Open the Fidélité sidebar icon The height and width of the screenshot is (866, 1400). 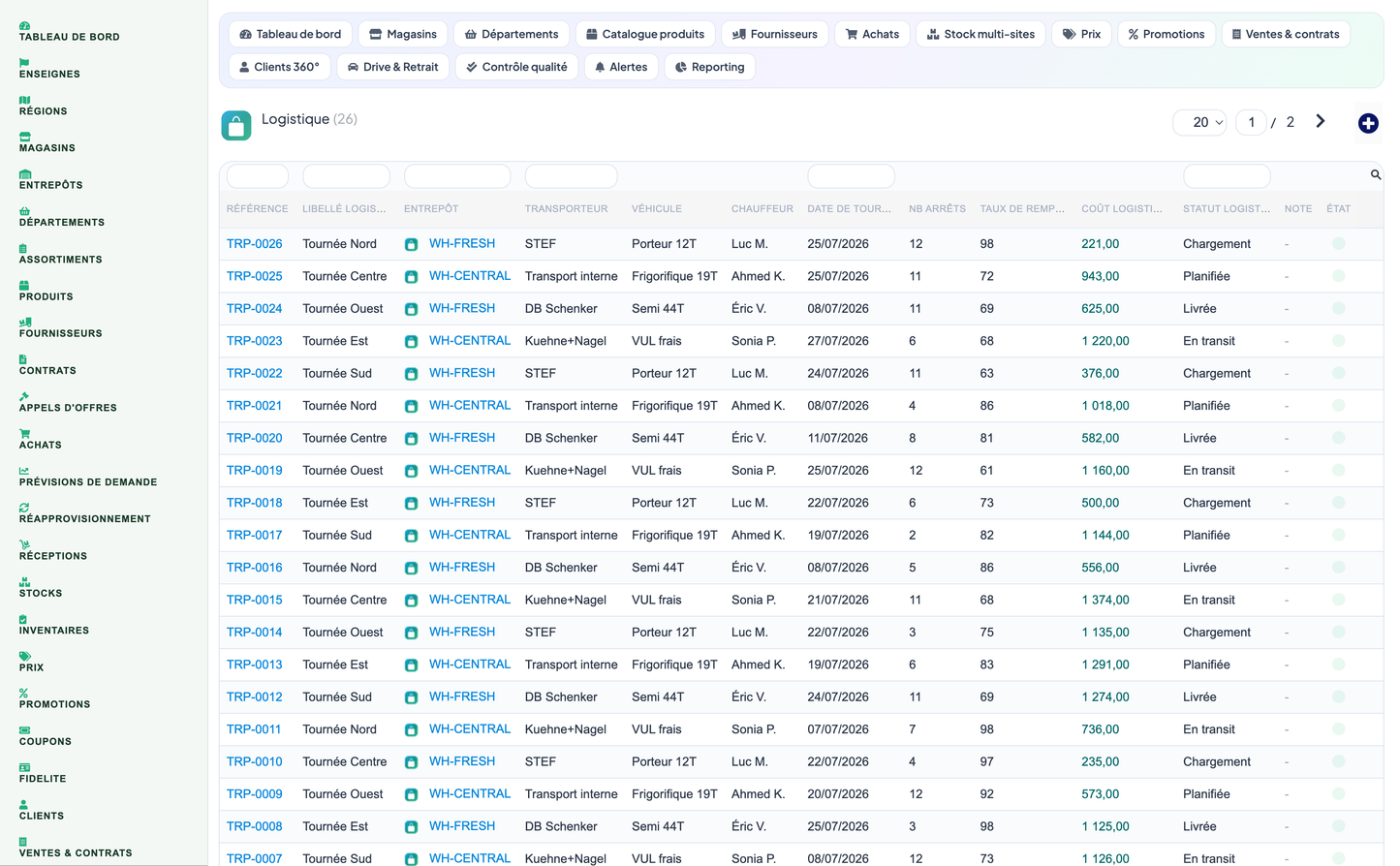24,767
